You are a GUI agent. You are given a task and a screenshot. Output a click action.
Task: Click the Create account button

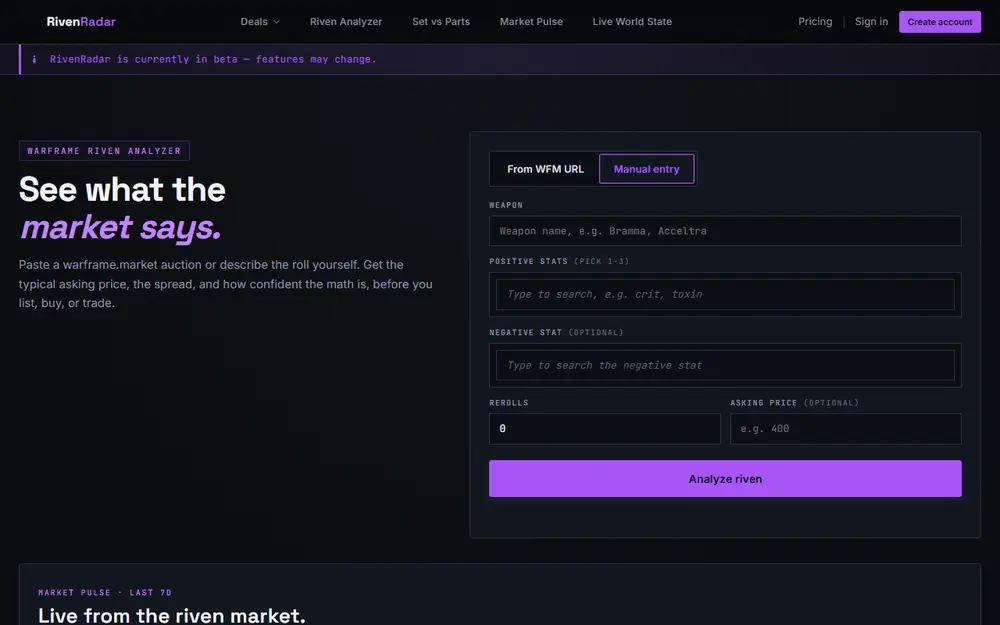pos(939,22)
